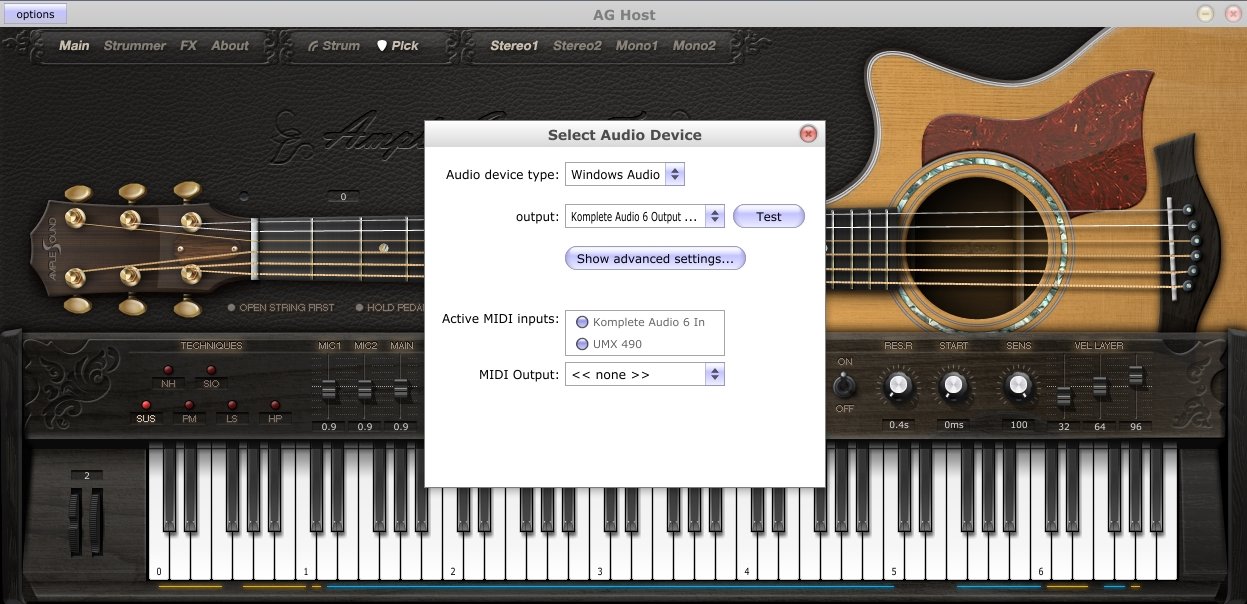Toggle the LS technique LED
Image resolution: width=1247 pixels, height=604 pixels.
coord(231,405)
